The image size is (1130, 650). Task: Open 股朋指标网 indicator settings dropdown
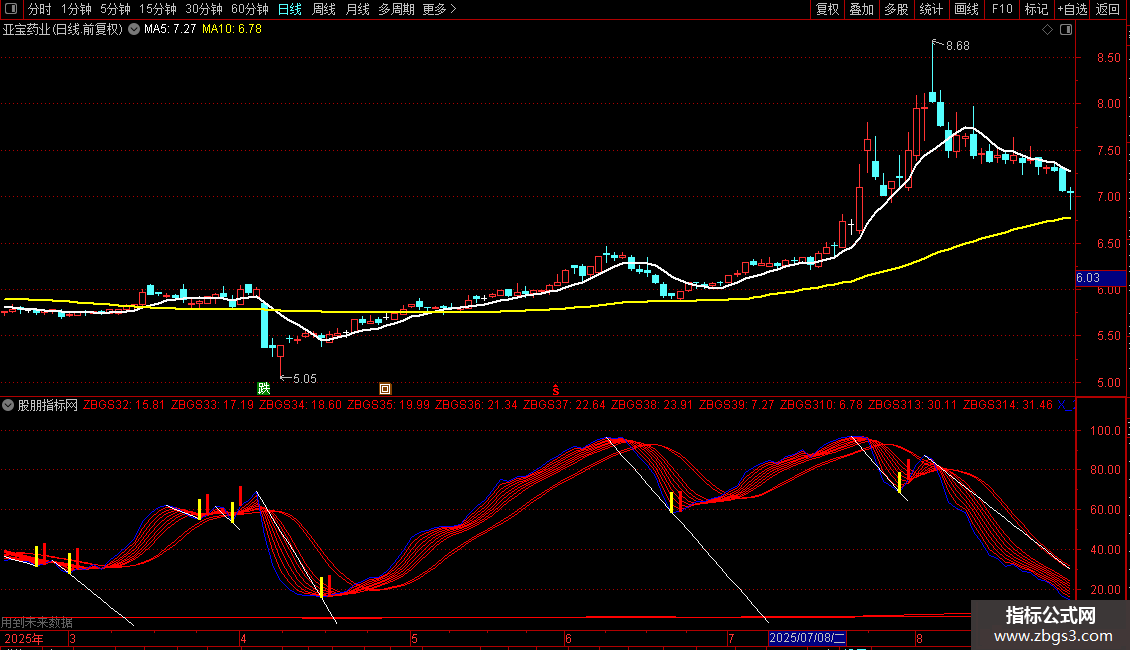coord(8,405)
